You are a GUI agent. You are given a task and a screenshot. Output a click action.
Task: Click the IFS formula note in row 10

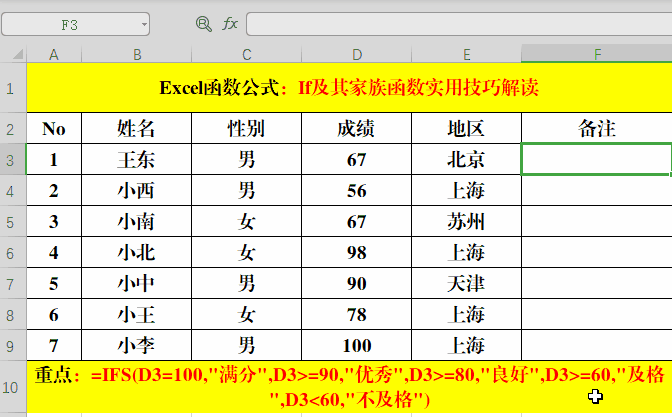(x=349, y=387)
